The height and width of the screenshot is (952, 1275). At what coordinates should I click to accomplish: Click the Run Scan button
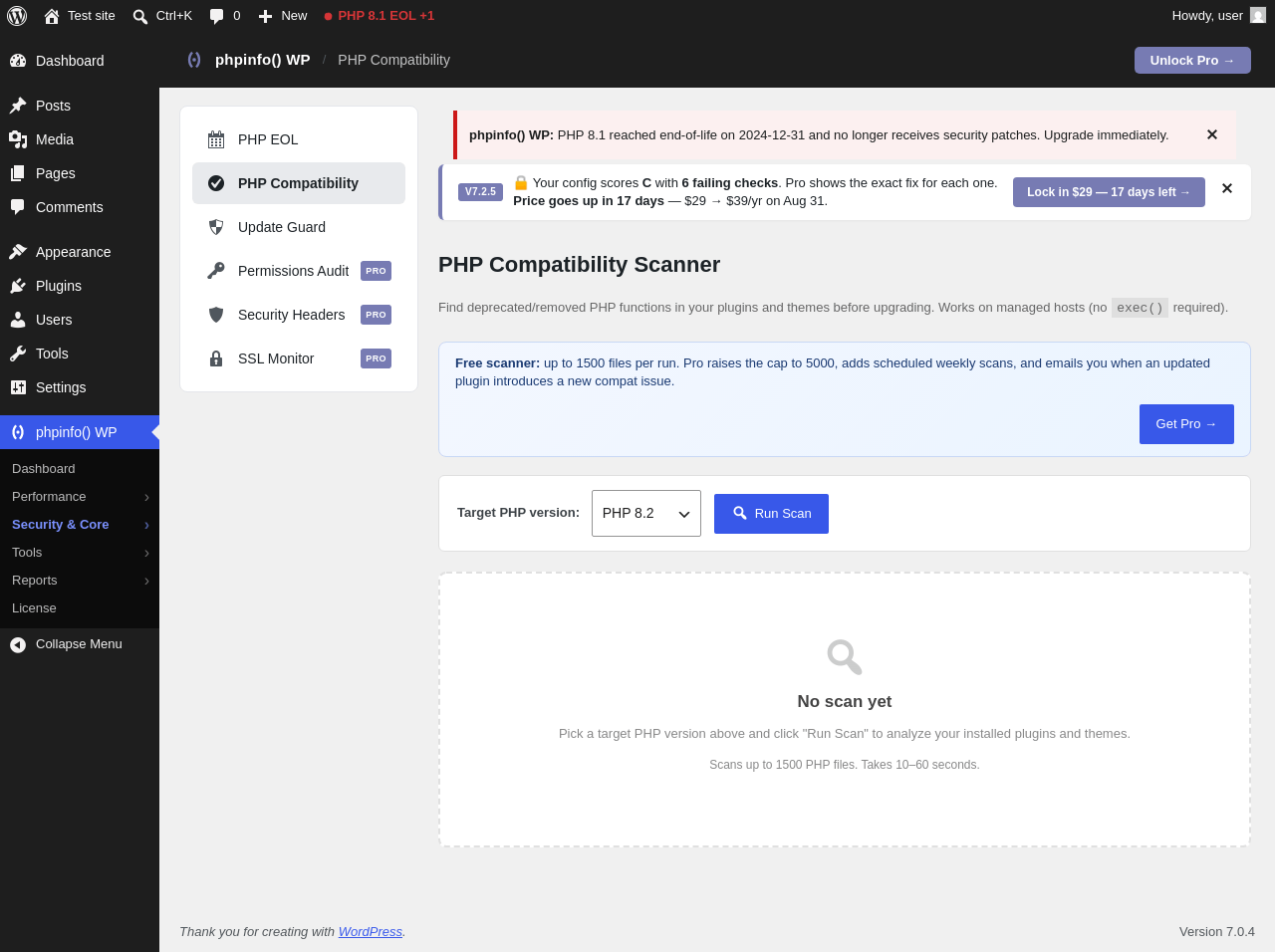click(x=771, y=514)
